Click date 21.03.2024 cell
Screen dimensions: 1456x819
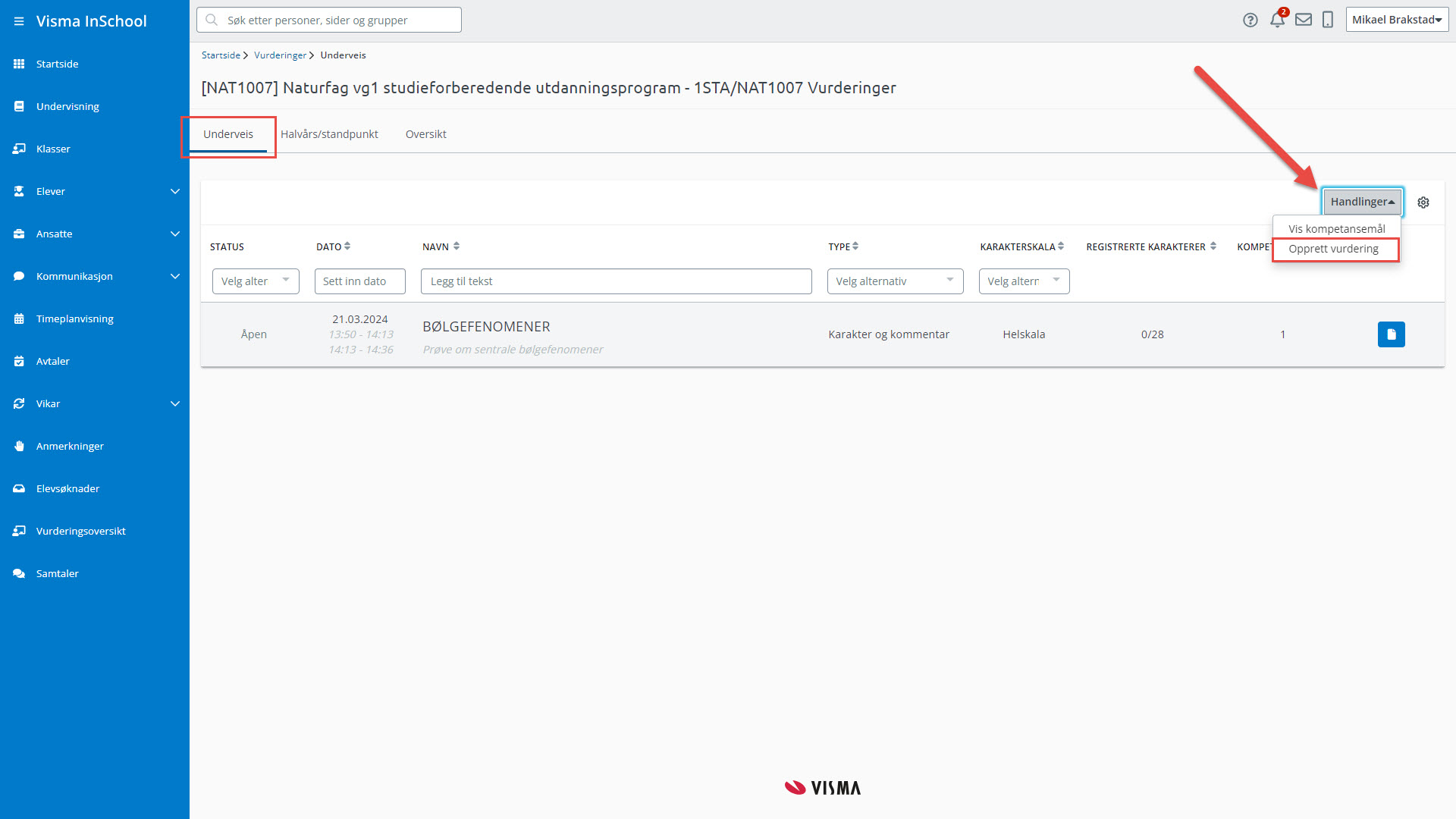360,319
